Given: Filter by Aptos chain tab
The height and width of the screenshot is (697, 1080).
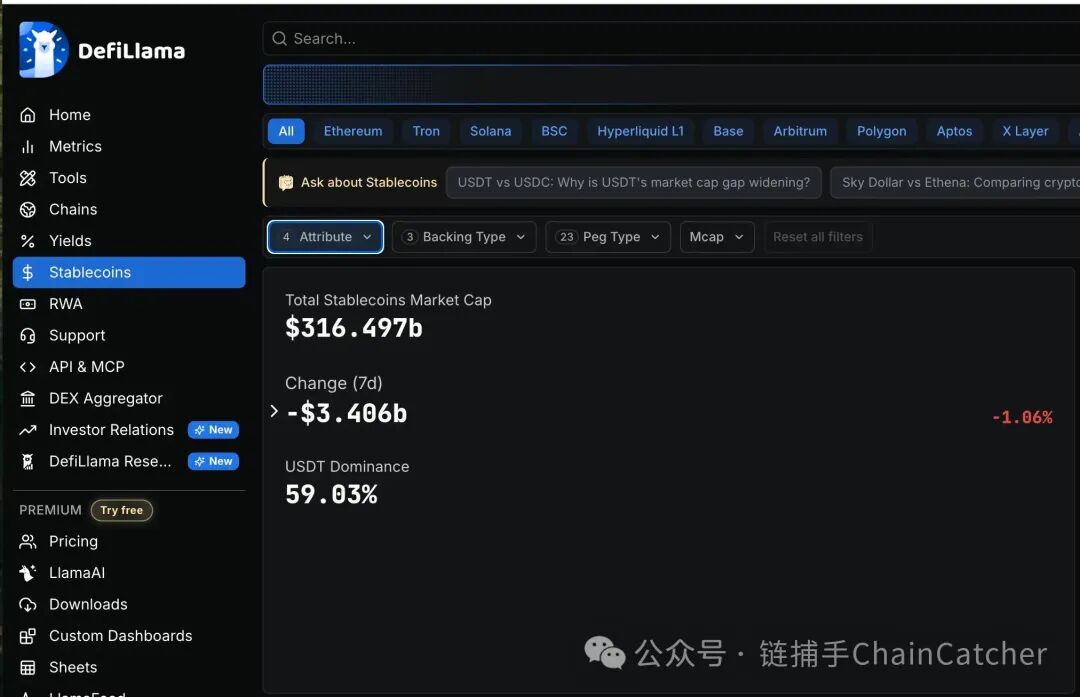Looking at the screenshot, I should pyautogui.click(x=954, y=131).
